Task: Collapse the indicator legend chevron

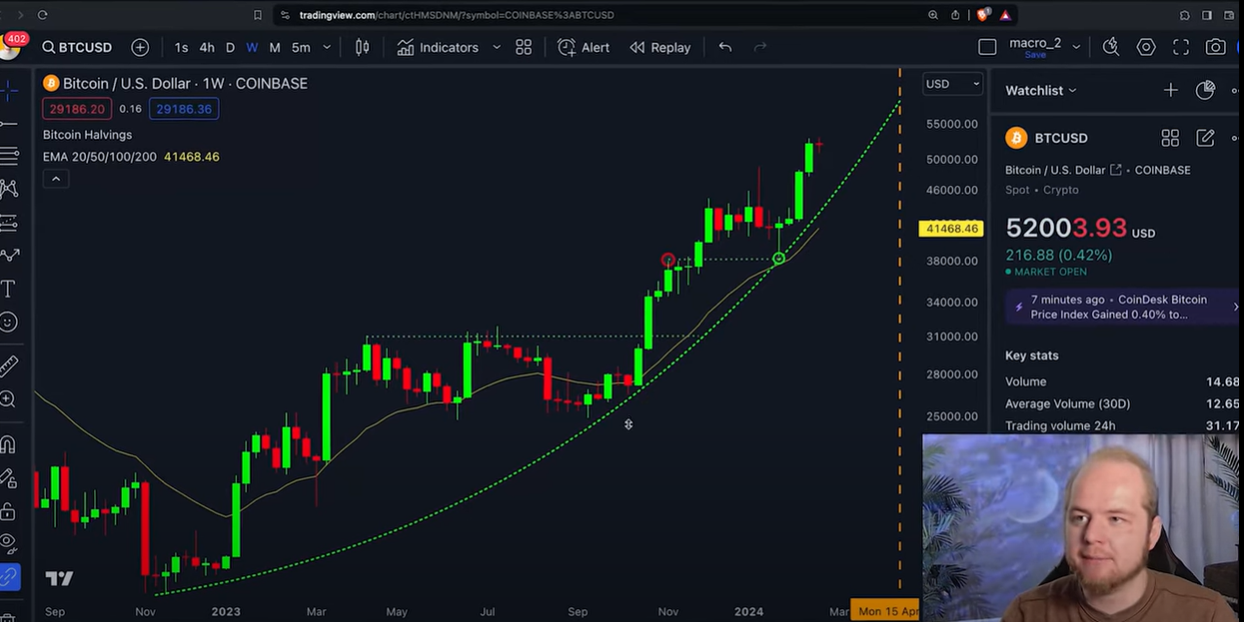Action: (56, 179)
